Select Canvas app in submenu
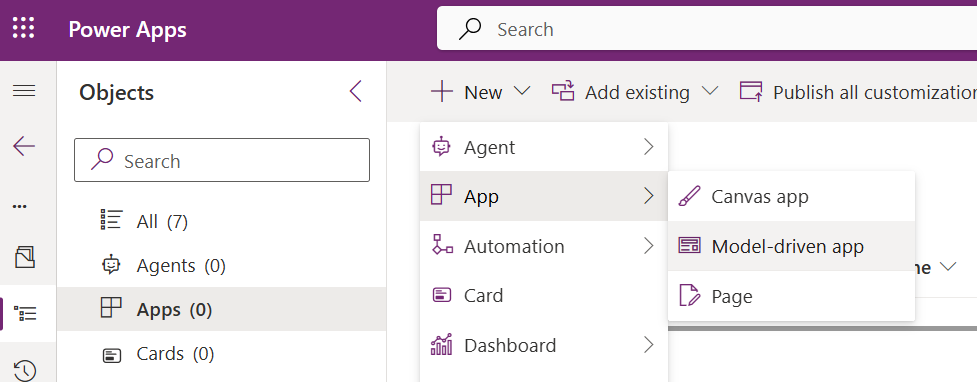977x382 pixels. click(791, 196)
